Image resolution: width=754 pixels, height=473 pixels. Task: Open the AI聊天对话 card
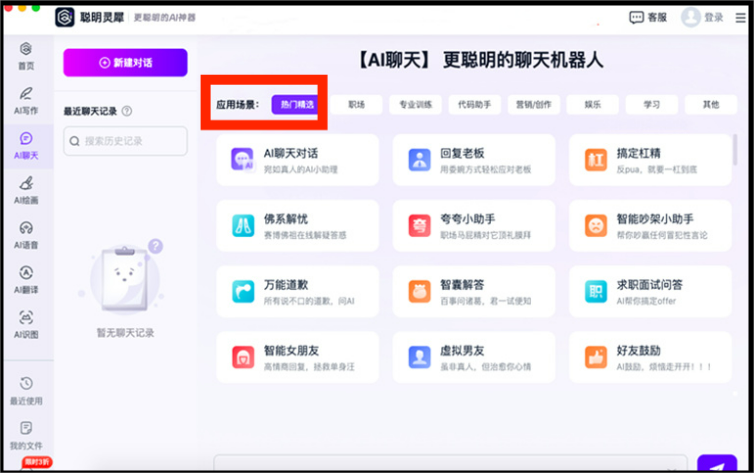[x=297, y=160]
